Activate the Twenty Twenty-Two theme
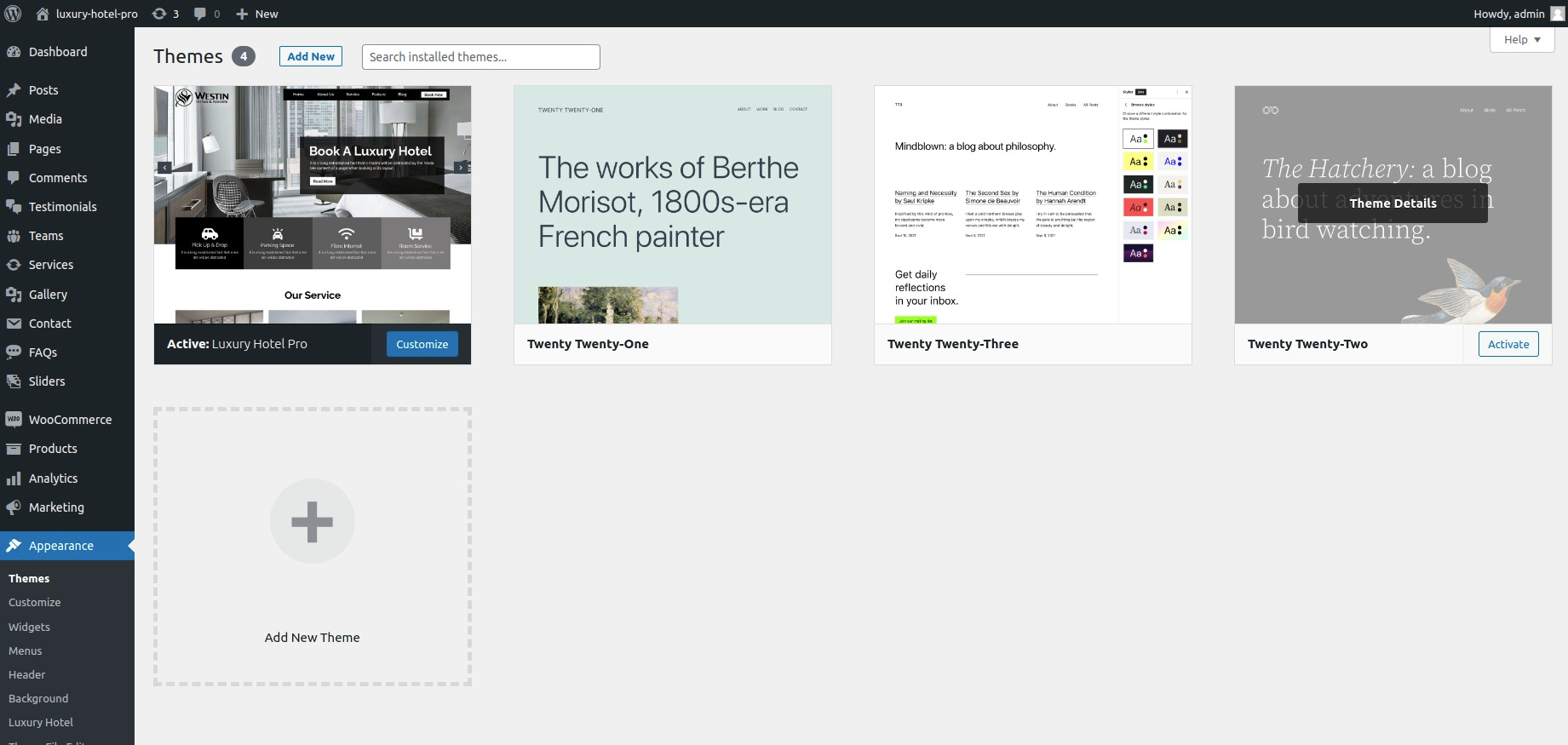The height and width of the screenshot is (745, 1568). click(1508, 344)
